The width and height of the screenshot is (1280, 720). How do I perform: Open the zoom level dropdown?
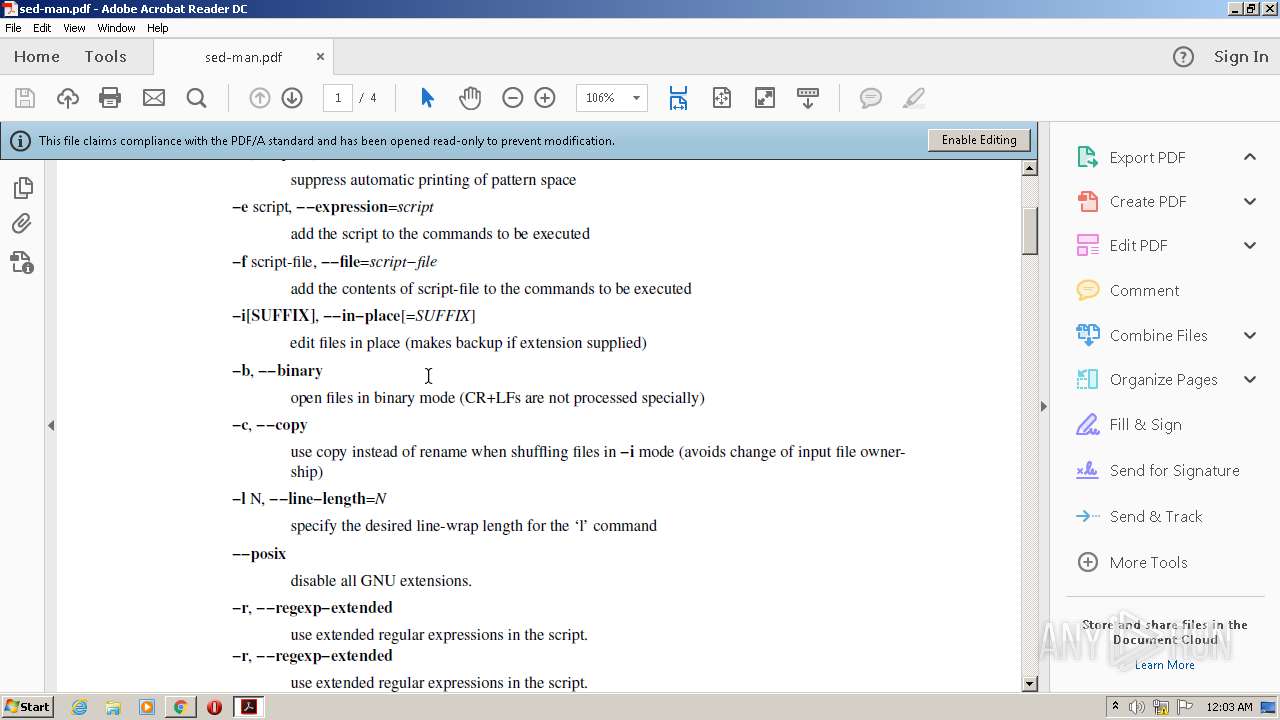tap(636, 98)
